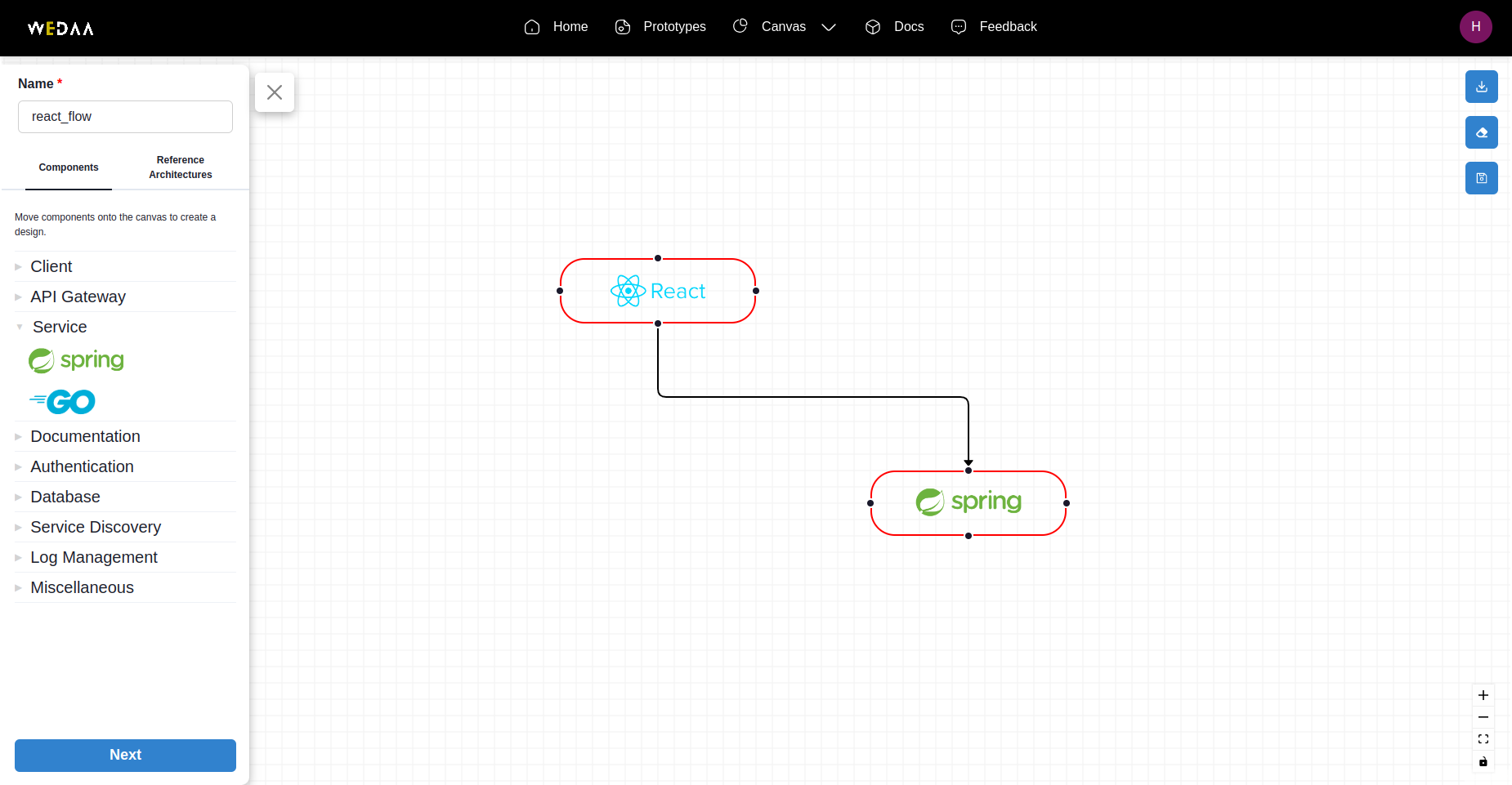Switch to the Components tab

pyautogui.click(x=69, y=167)
